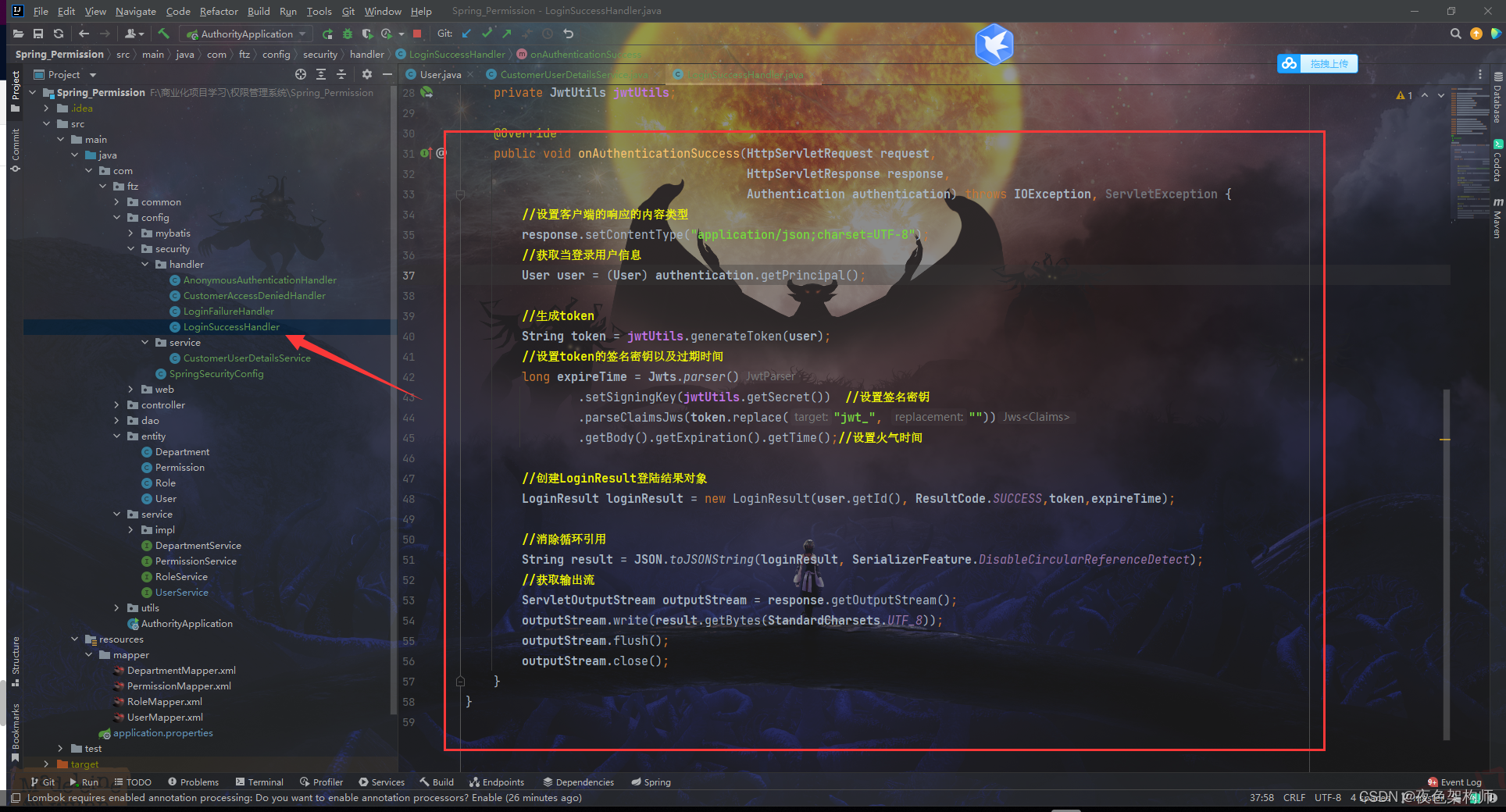Click the gutter bean icon at line 28
This screenshot has width=1506, height=812.
(426, 92)
